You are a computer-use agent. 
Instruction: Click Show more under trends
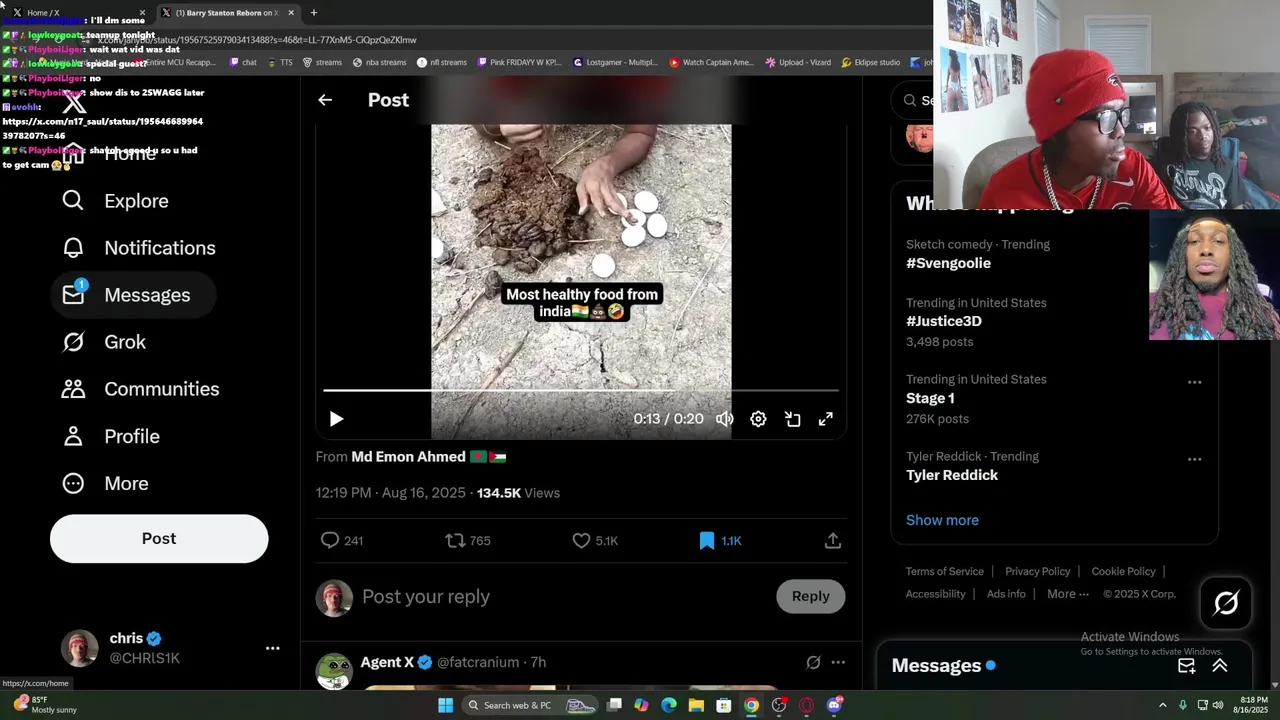pos(942,520)
